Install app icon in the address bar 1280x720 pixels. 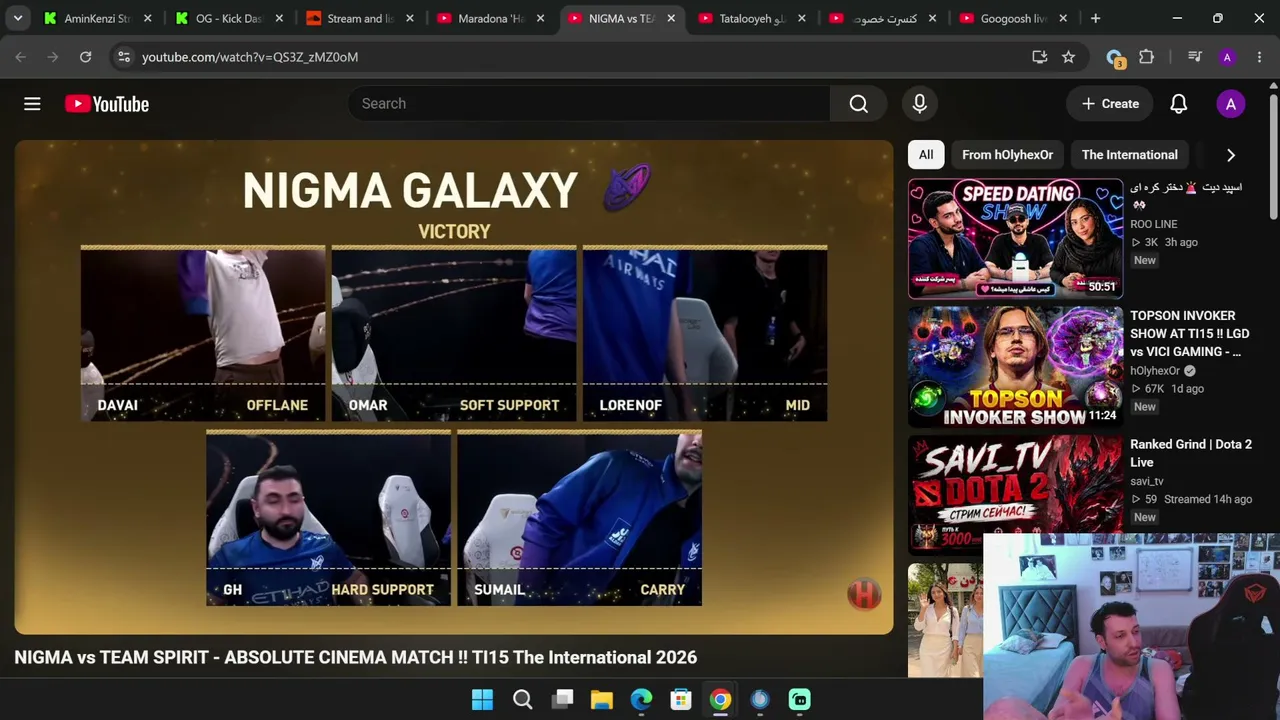point(1040,57)
